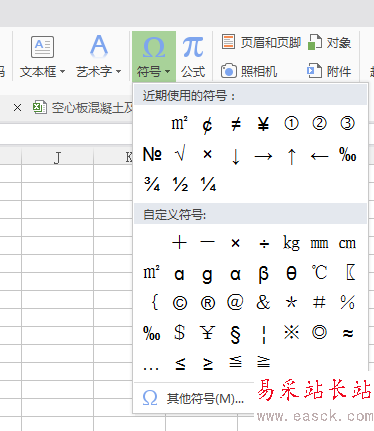Click the 对象 object button
This screenshot has height=431, width=374.
point(329,43)
